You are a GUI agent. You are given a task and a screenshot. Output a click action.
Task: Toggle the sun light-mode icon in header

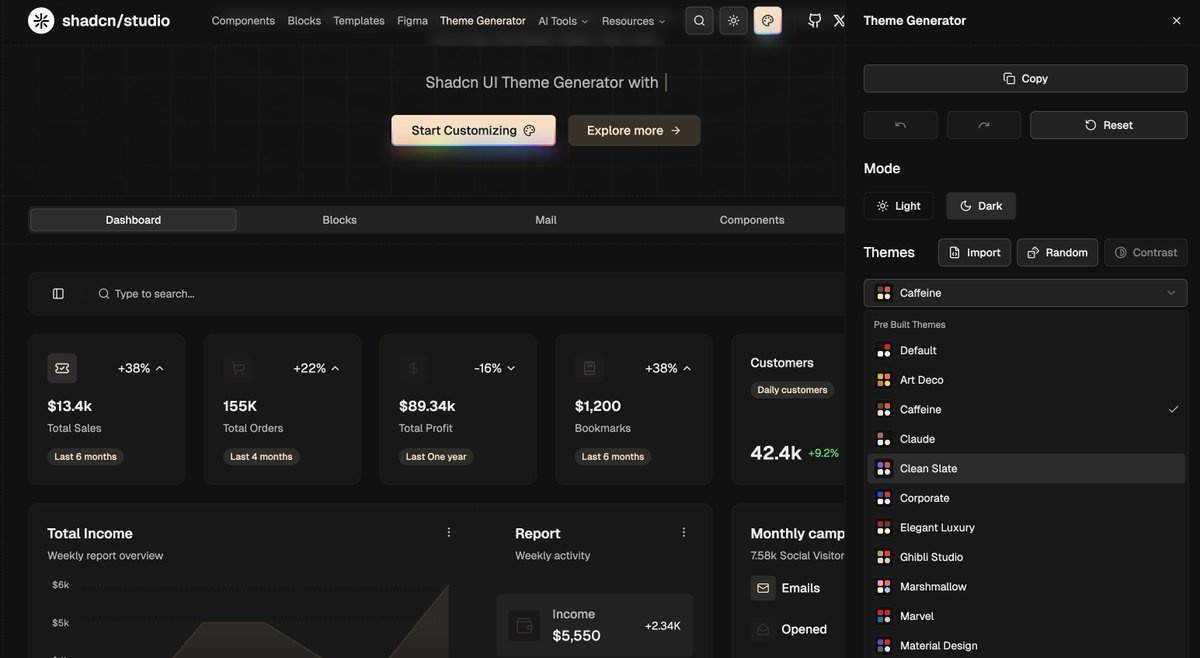click(x=734, y=20)
